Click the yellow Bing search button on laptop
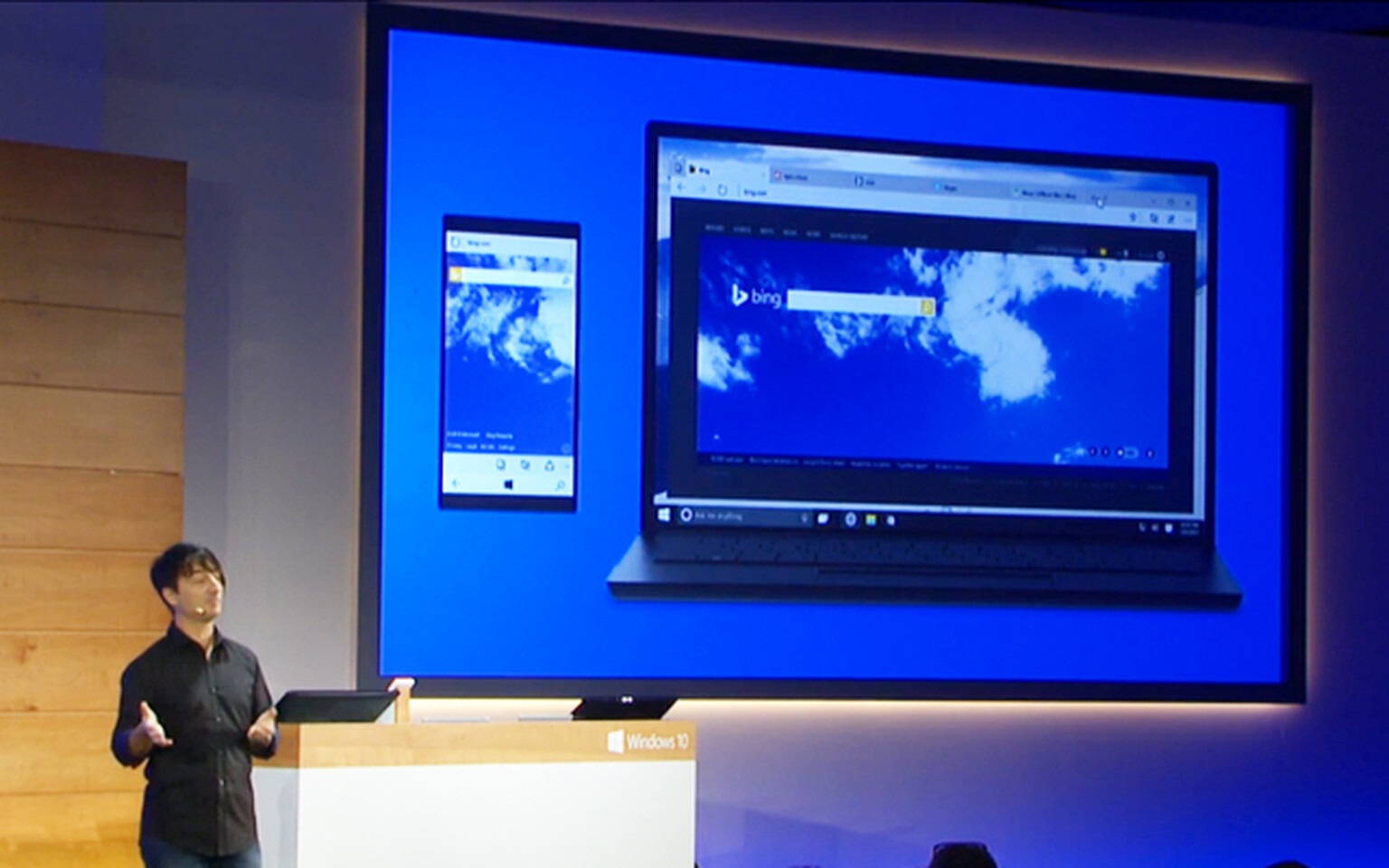 [x=928, y=307]
